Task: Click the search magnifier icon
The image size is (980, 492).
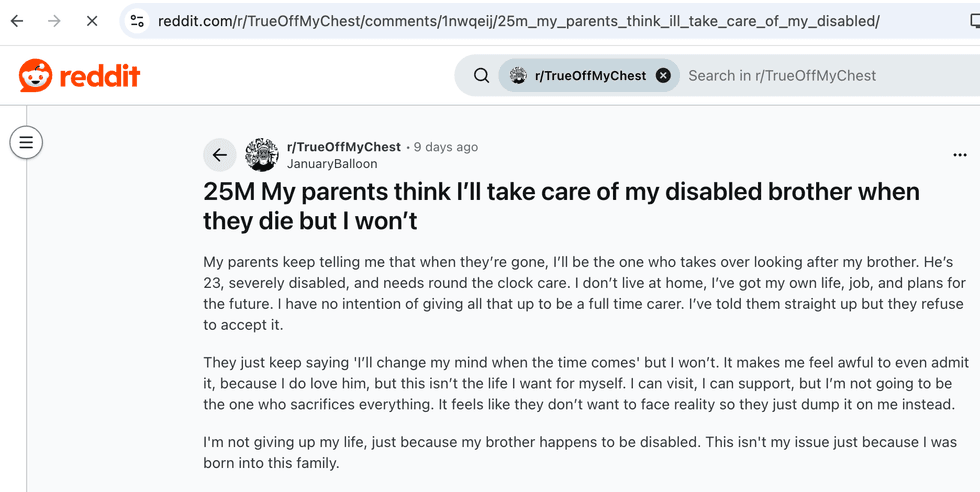Action: point(481,76)
